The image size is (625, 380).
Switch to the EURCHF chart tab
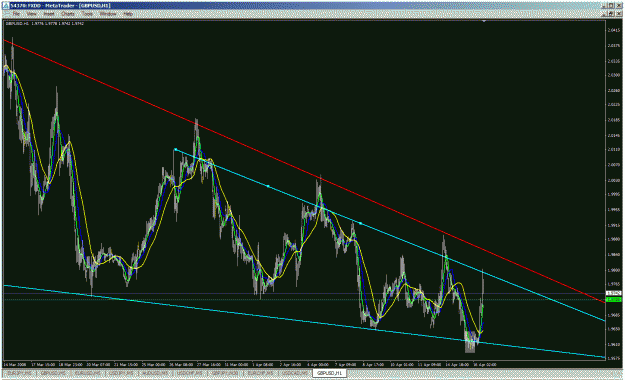click(x=260, y=373)
